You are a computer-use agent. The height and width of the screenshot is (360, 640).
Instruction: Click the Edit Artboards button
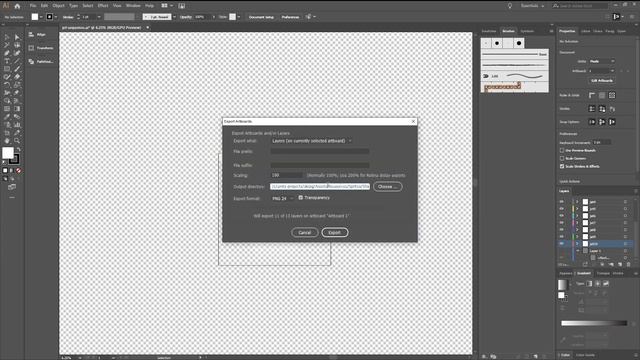click(602, 81)
